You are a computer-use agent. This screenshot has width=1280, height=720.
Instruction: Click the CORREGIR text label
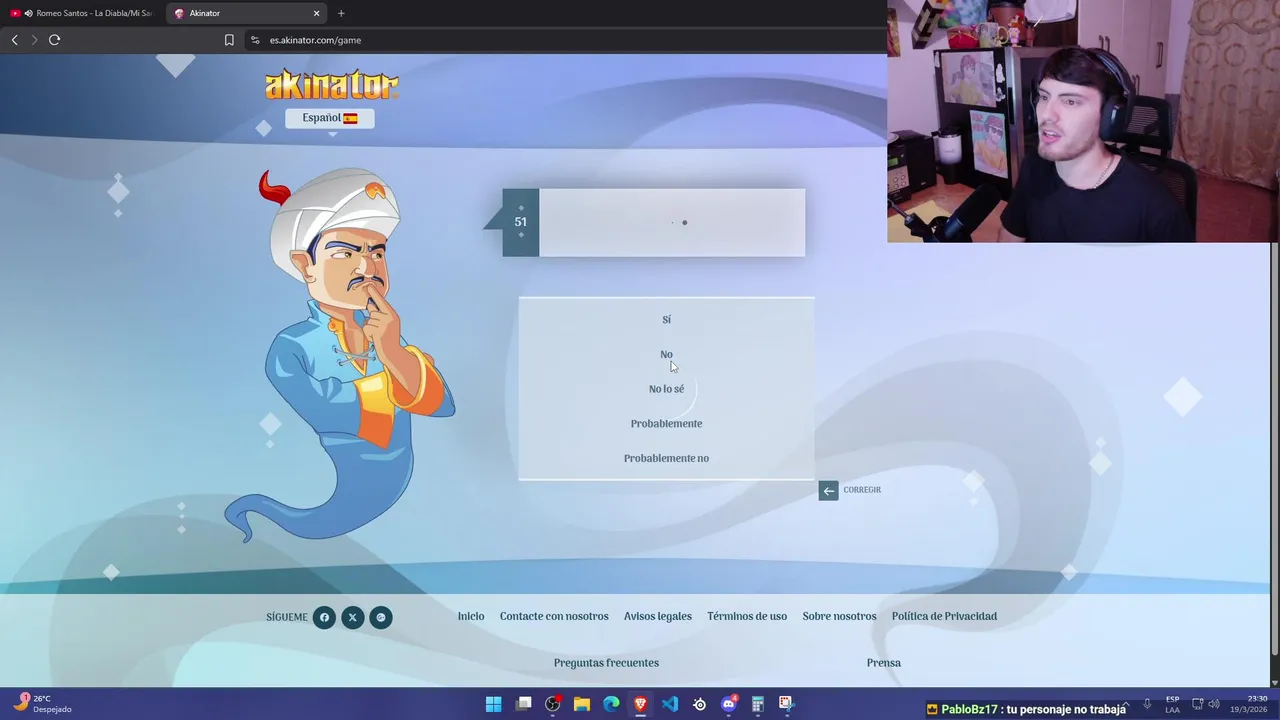point(862,490)
